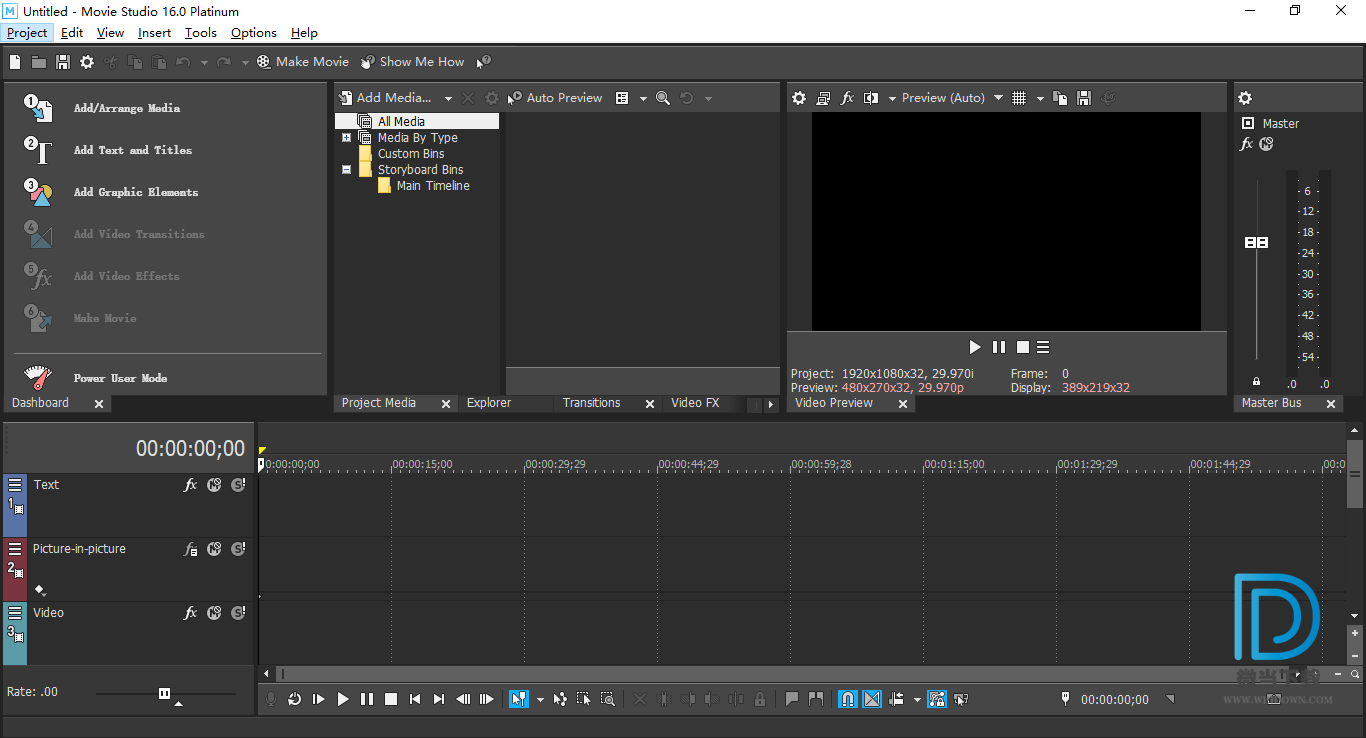Click the Make Movie button
1366x738 pixels.
[x=303, y=62]
